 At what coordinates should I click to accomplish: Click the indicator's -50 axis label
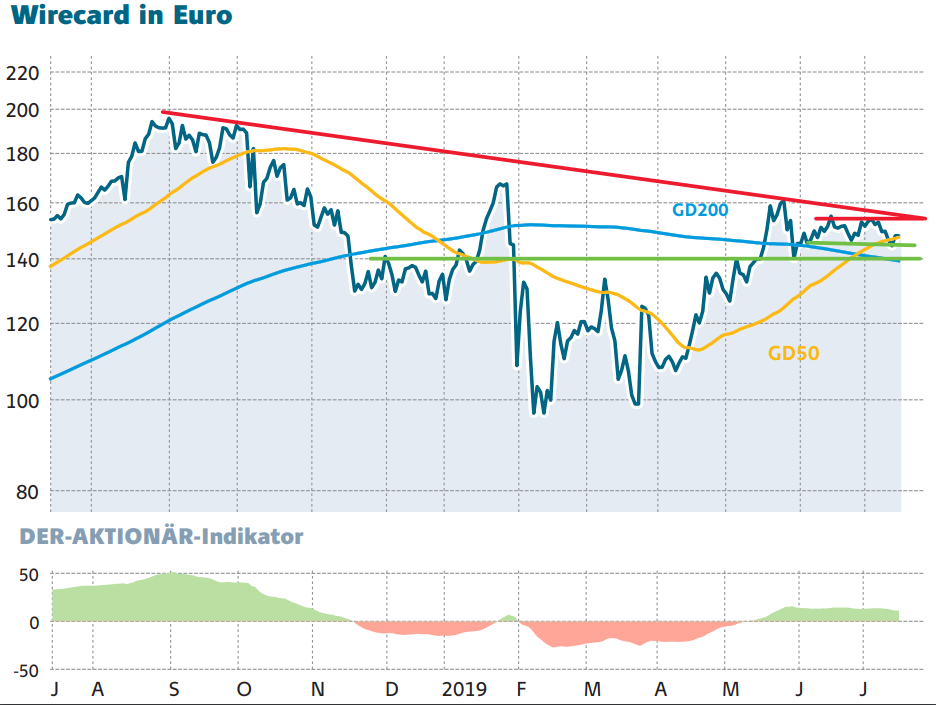pos(26,671)
